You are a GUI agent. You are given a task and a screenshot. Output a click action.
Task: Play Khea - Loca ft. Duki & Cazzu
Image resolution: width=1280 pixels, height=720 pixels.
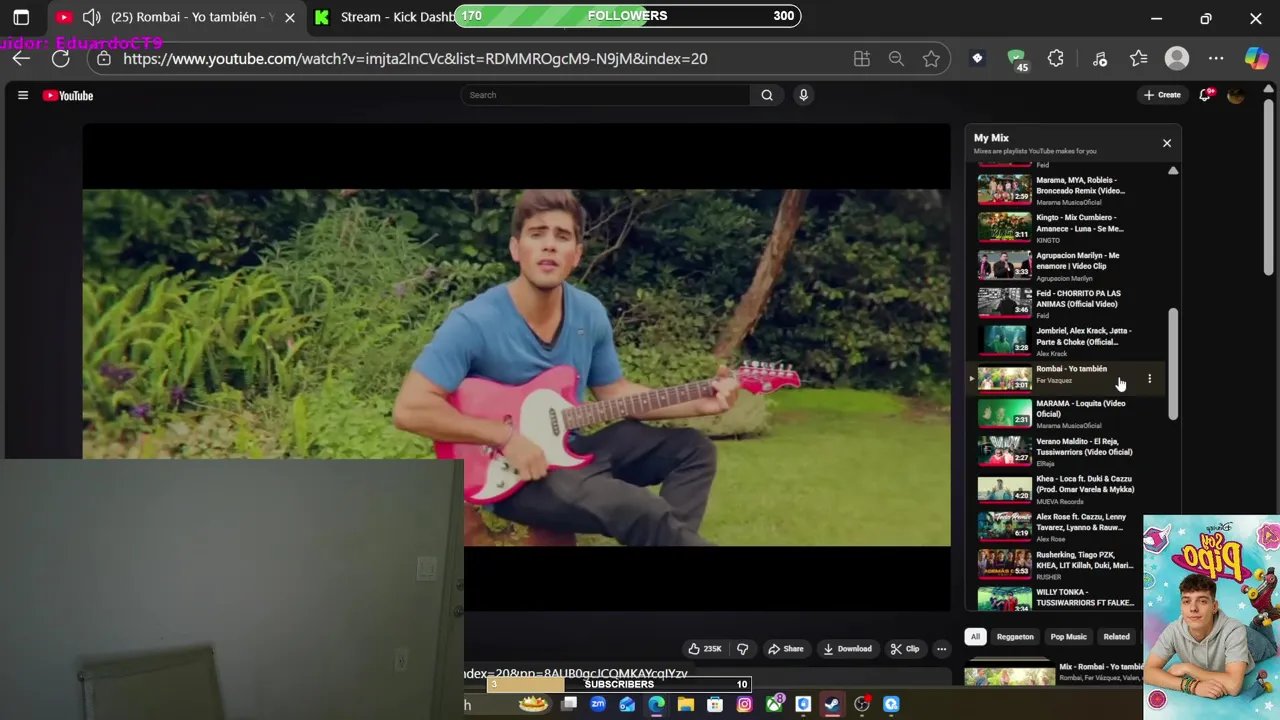(1067, 490)
